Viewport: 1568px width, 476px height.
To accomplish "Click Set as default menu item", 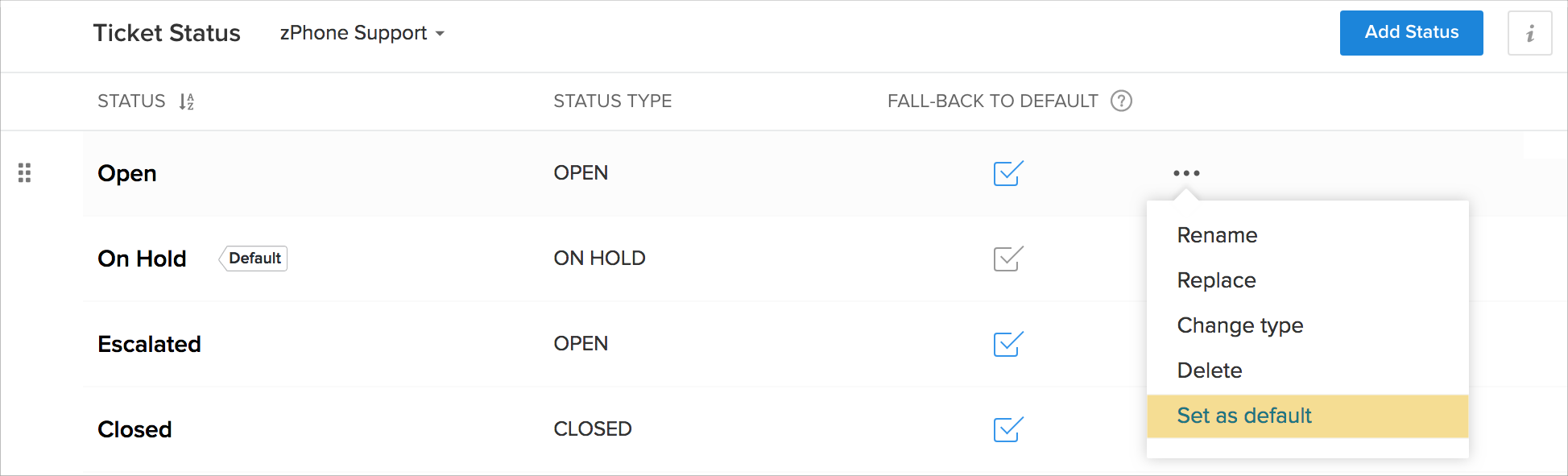I will point(1243,416).
